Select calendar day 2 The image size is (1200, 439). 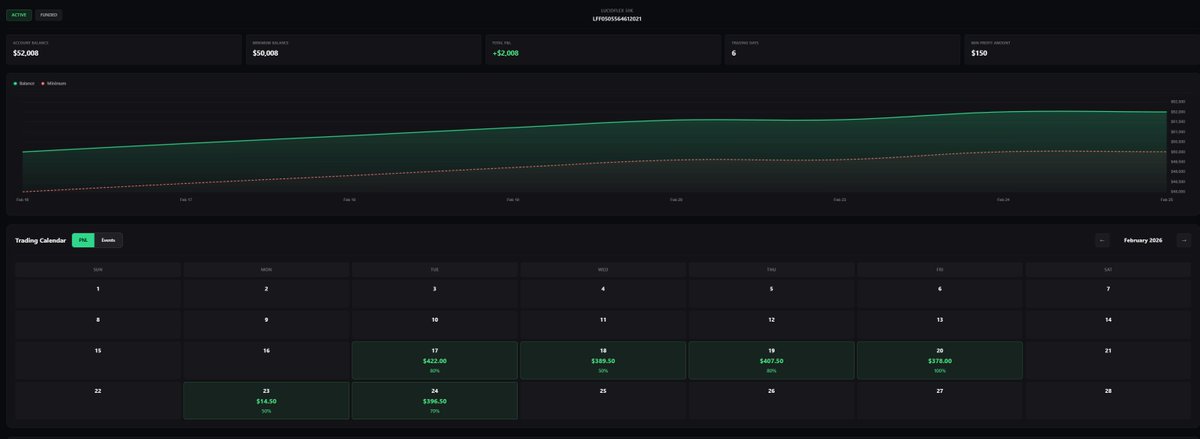click(266, 294)
